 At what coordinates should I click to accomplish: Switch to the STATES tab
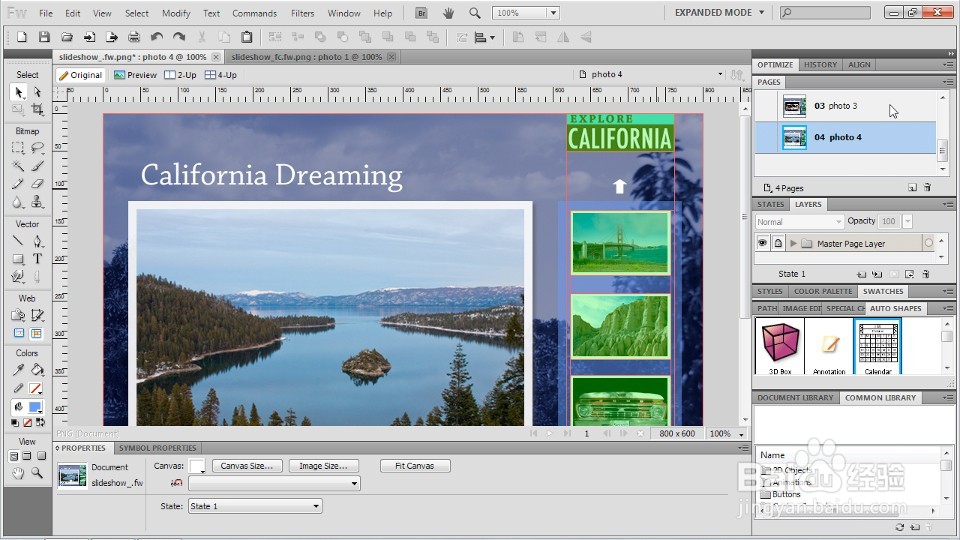click(x=770, y=204)
